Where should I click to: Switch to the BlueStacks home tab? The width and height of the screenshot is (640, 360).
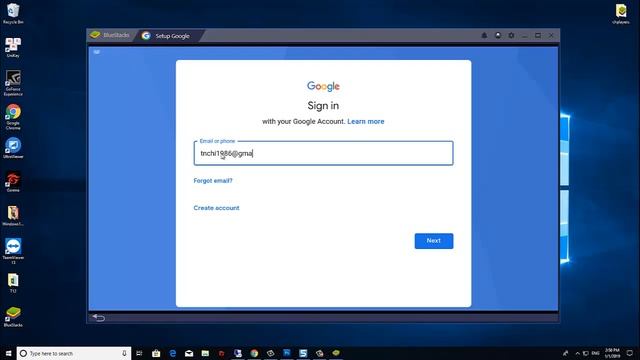click(x=110, y=36)
